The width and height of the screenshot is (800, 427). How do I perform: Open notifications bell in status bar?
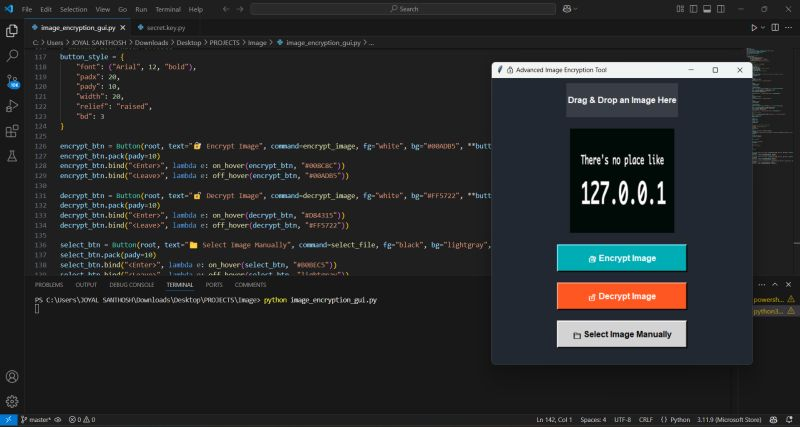(x=789, y=420)
